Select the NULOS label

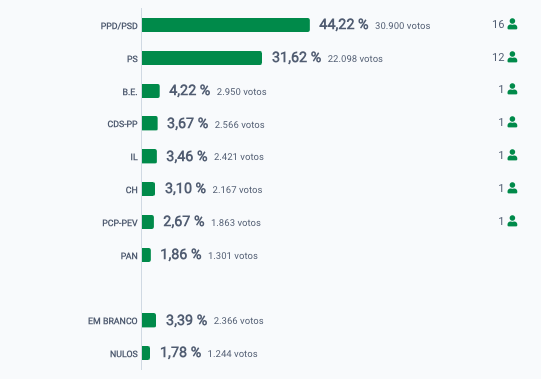(x=124, y=354)
